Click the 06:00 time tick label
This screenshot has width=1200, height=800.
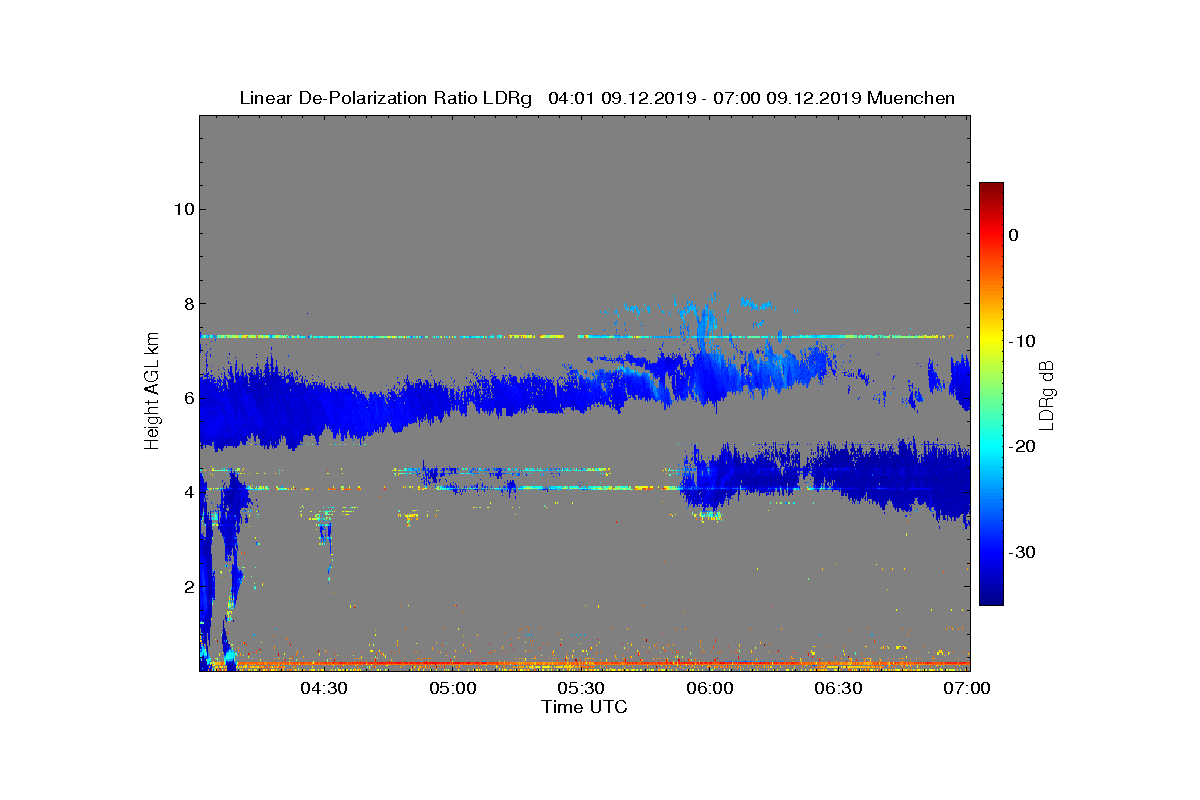pos(711,689)
